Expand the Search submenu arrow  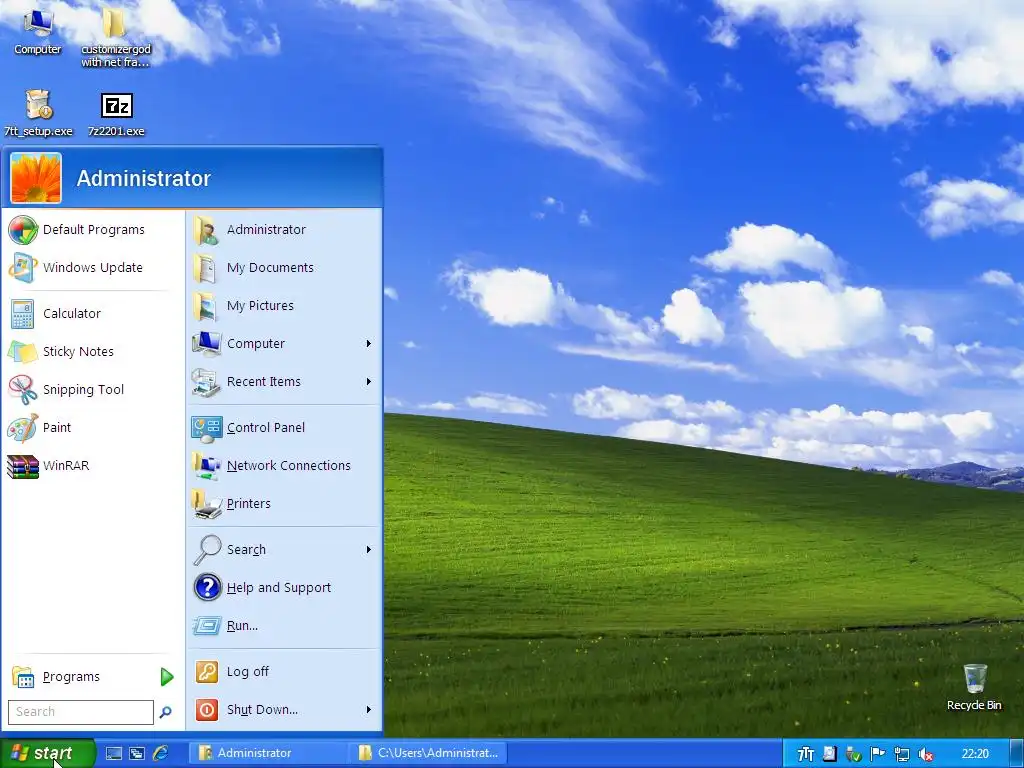click(x=368, y=550)
